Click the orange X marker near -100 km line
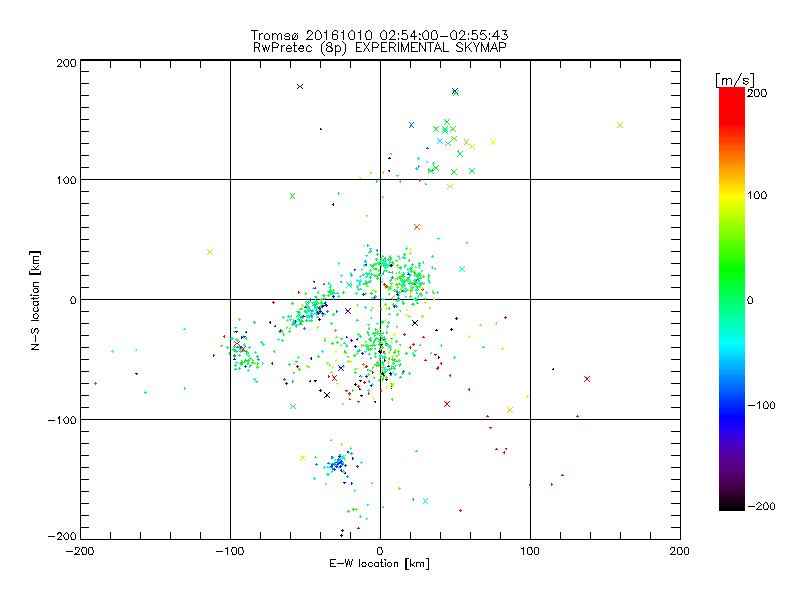800x600 pixels. pos(510,410)
